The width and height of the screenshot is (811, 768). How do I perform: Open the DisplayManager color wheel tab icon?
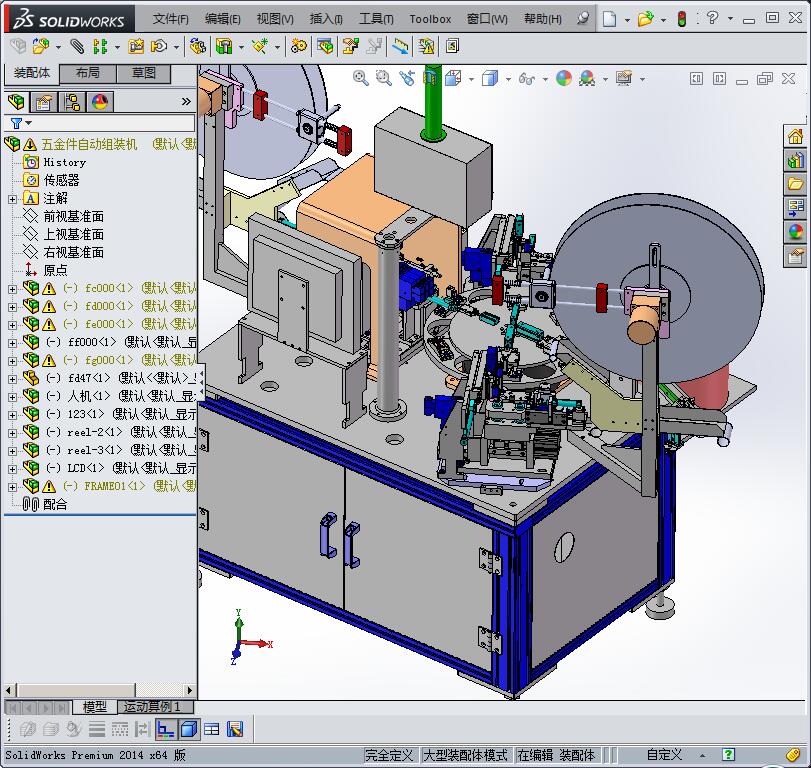click(100, 102)
